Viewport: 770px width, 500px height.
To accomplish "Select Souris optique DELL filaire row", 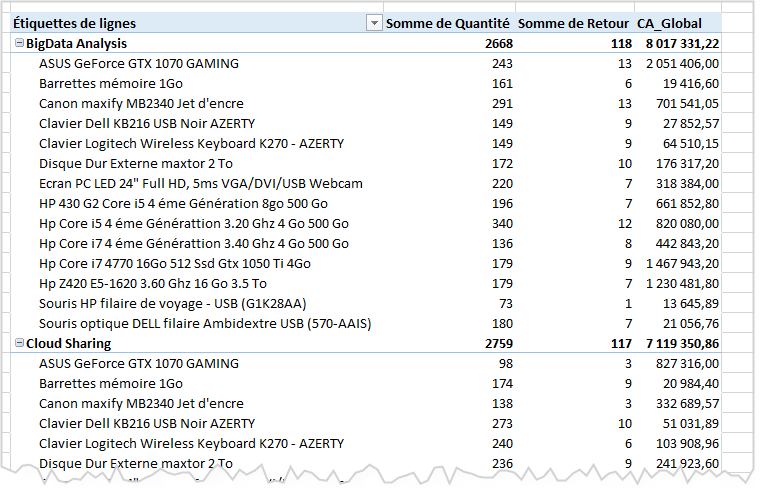I will click(x=205, y=324).
